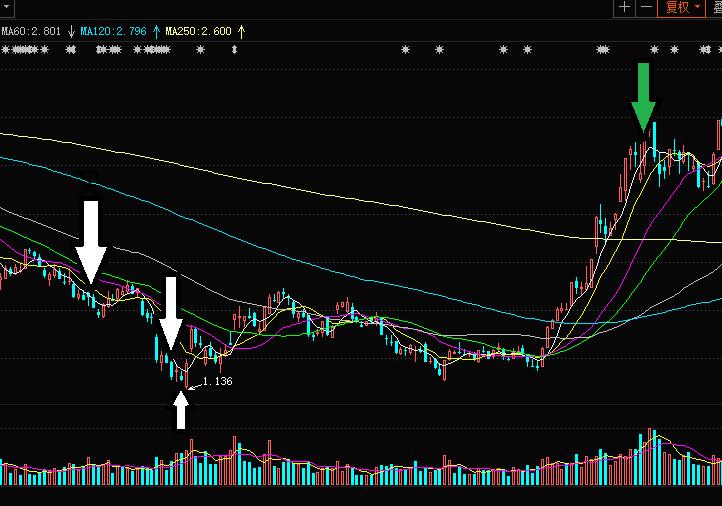Click the double-headed arrow marker in info row

[234, 49]
